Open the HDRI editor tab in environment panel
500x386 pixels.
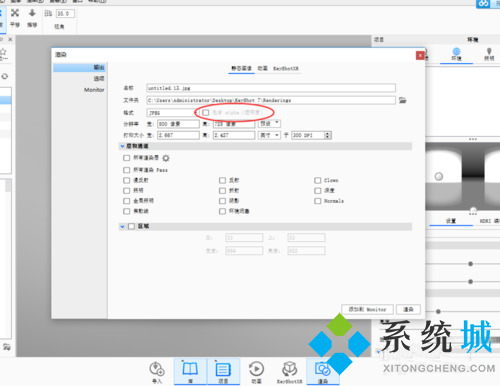click(489, 221)
